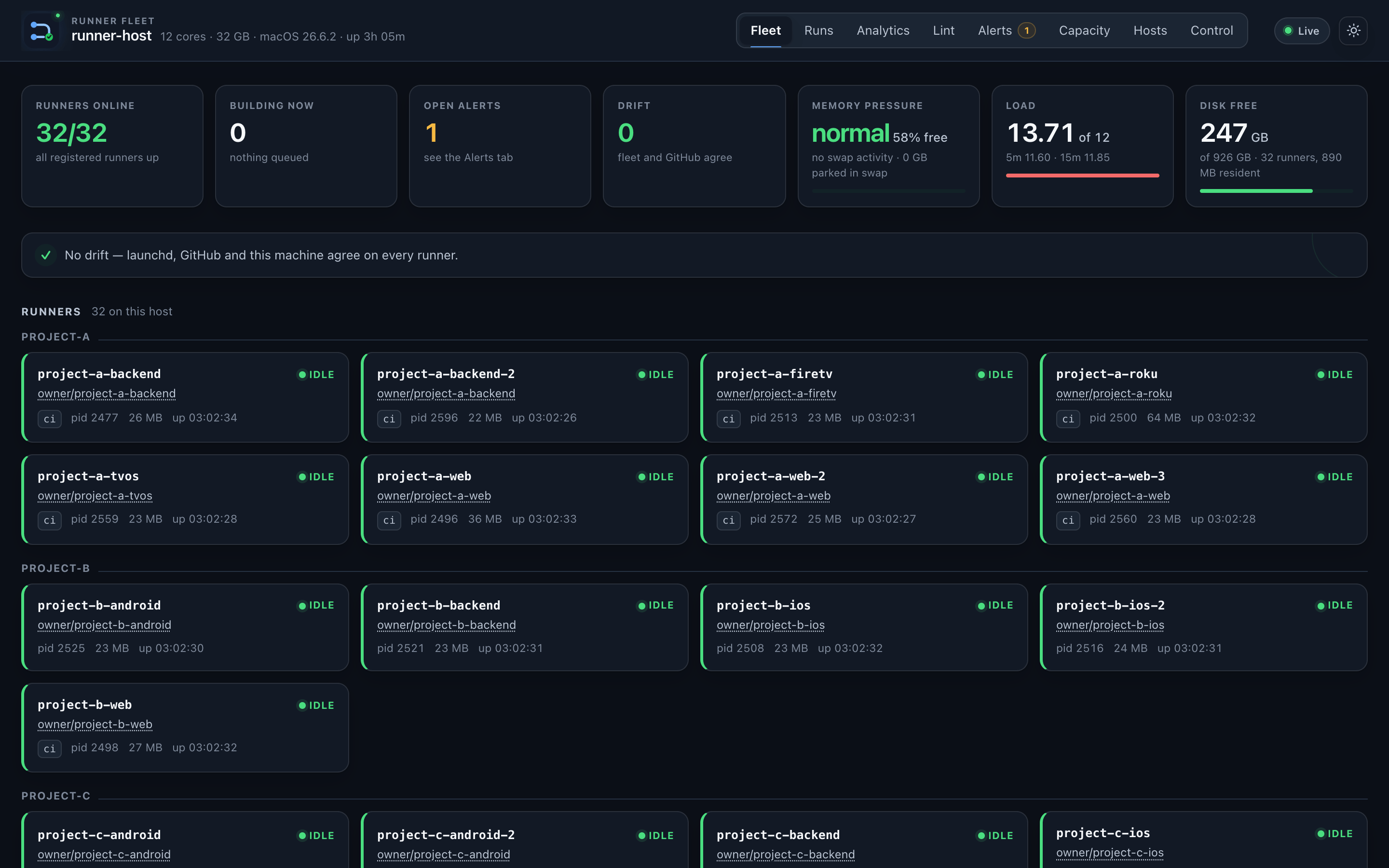The image size is (1389, 868).
Task: Click the ci tag on project-b-web card
Action: click(x=50, y=748)
